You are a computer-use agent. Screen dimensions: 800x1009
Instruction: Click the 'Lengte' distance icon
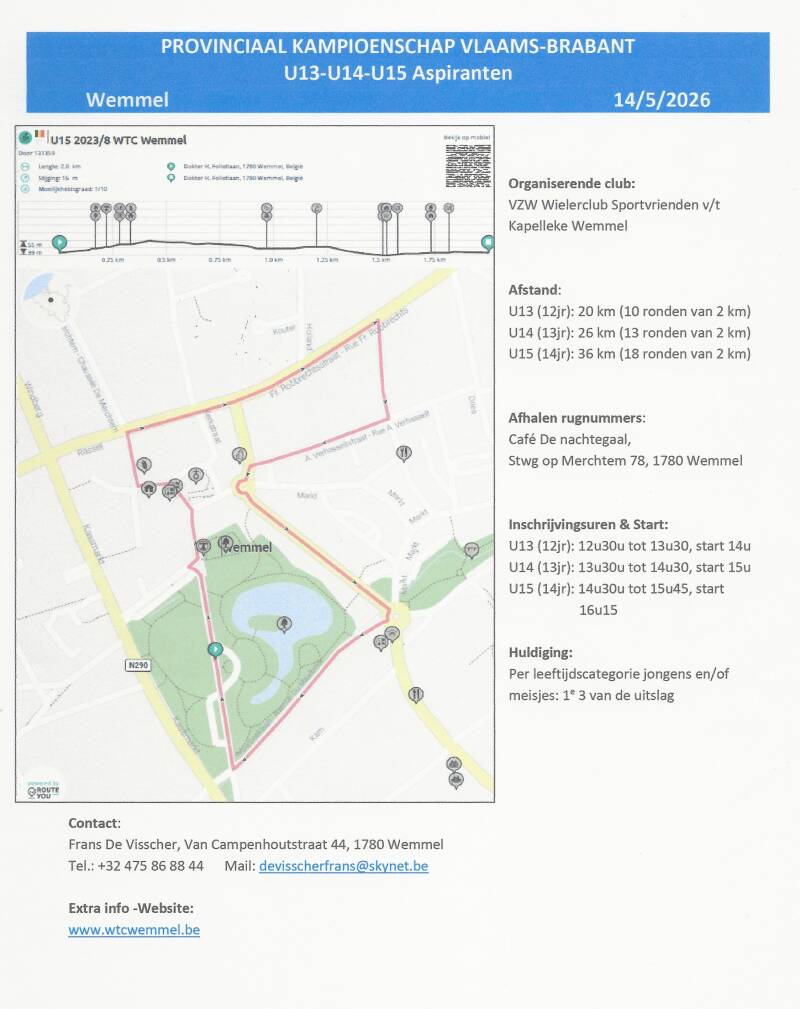(x=25, y=166)
